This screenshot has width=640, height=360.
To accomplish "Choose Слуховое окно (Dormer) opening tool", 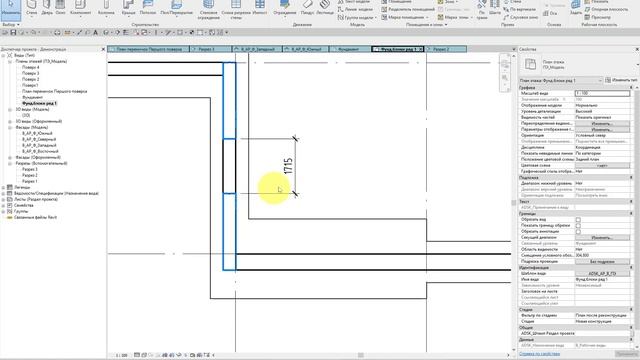I will tap(520, 18).
